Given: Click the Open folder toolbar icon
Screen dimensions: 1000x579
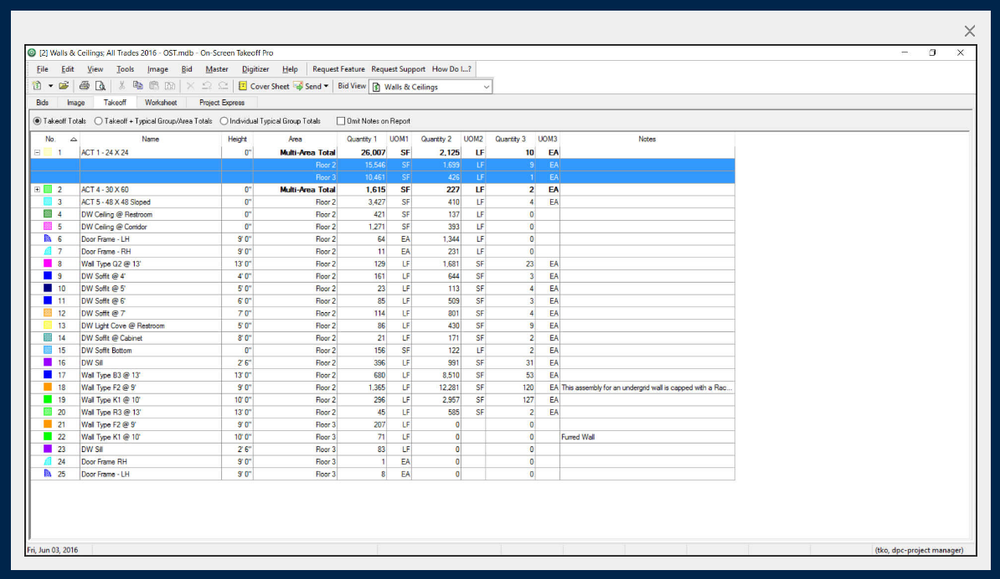Looking at the screenshot, I should (x=64, y=86).
